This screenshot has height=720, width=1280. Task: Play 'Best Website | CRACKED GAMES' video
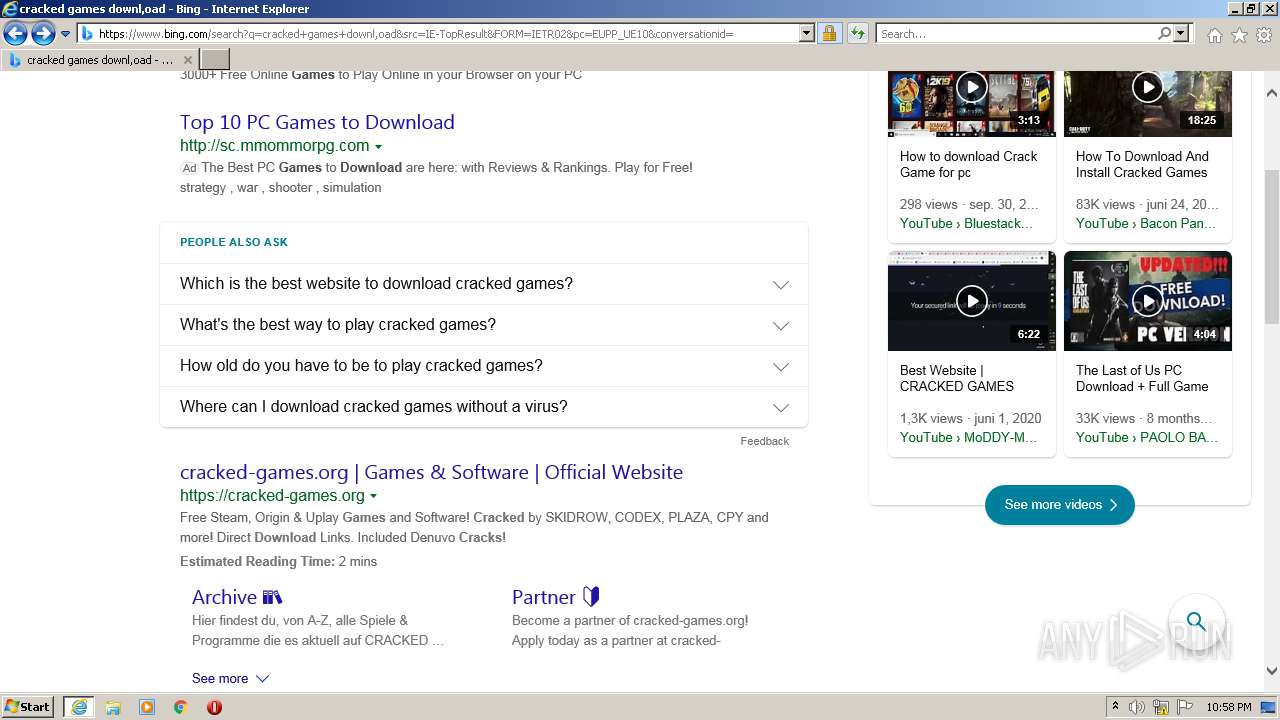pyautogui.click(x=972, y=300)
